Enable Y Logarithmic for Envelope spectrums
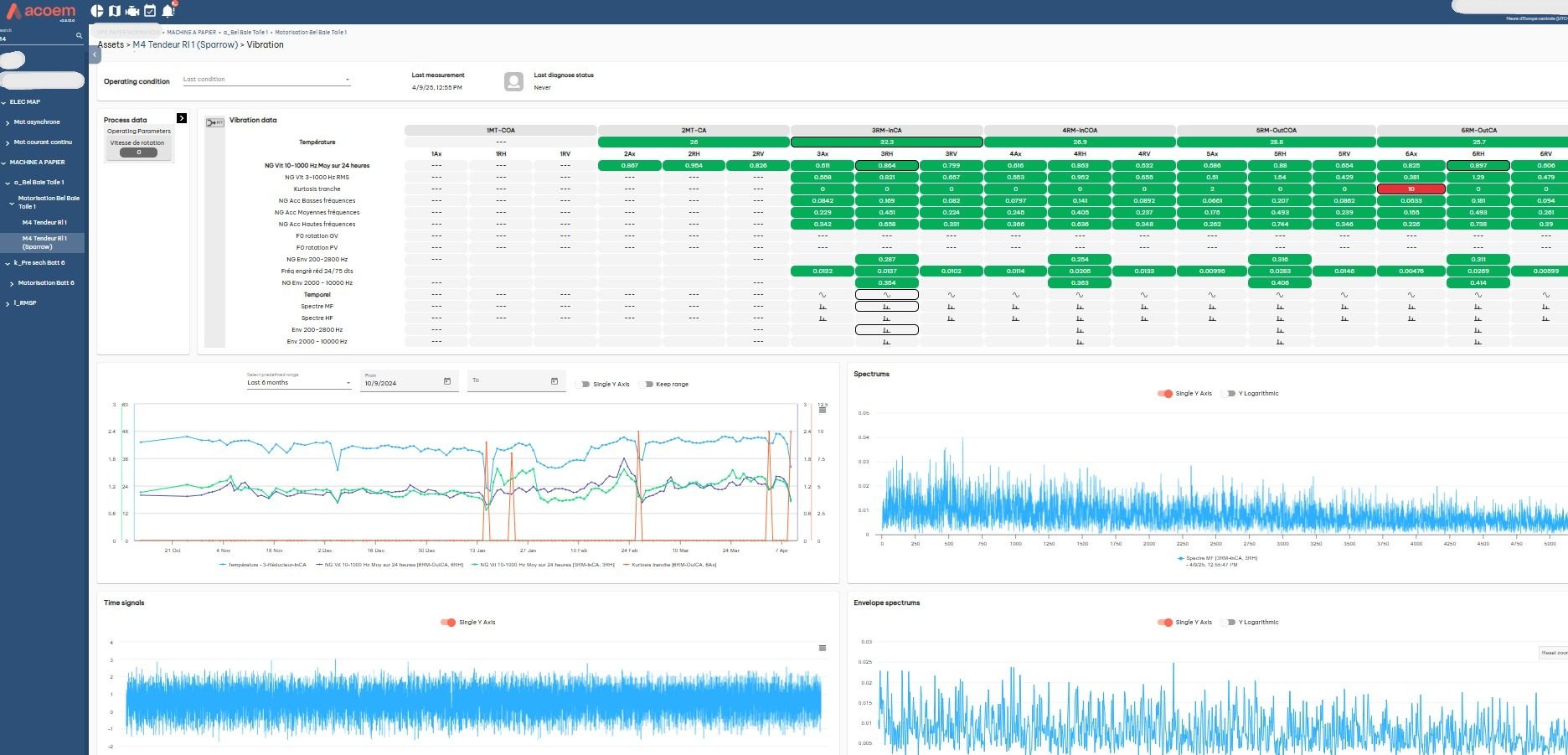The image size is (1568, 755). 1230,623
